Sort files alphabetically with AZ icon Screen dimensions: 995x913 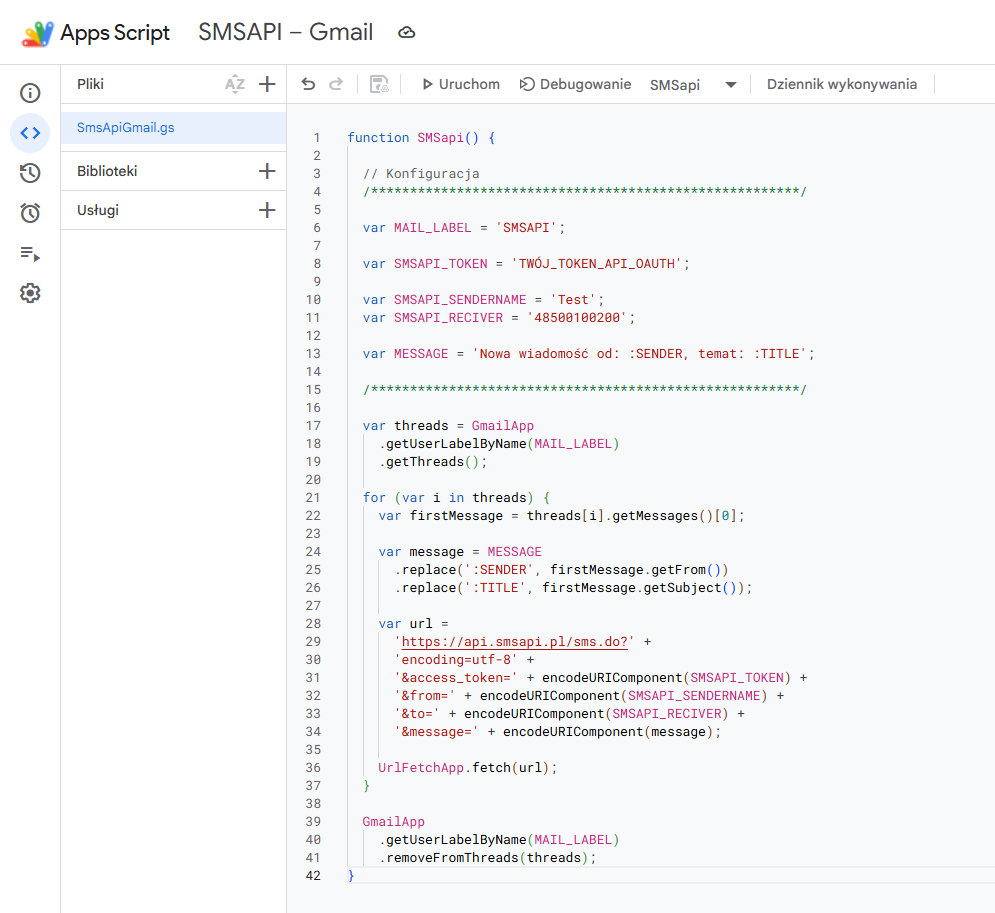click(x=235, y=84)
